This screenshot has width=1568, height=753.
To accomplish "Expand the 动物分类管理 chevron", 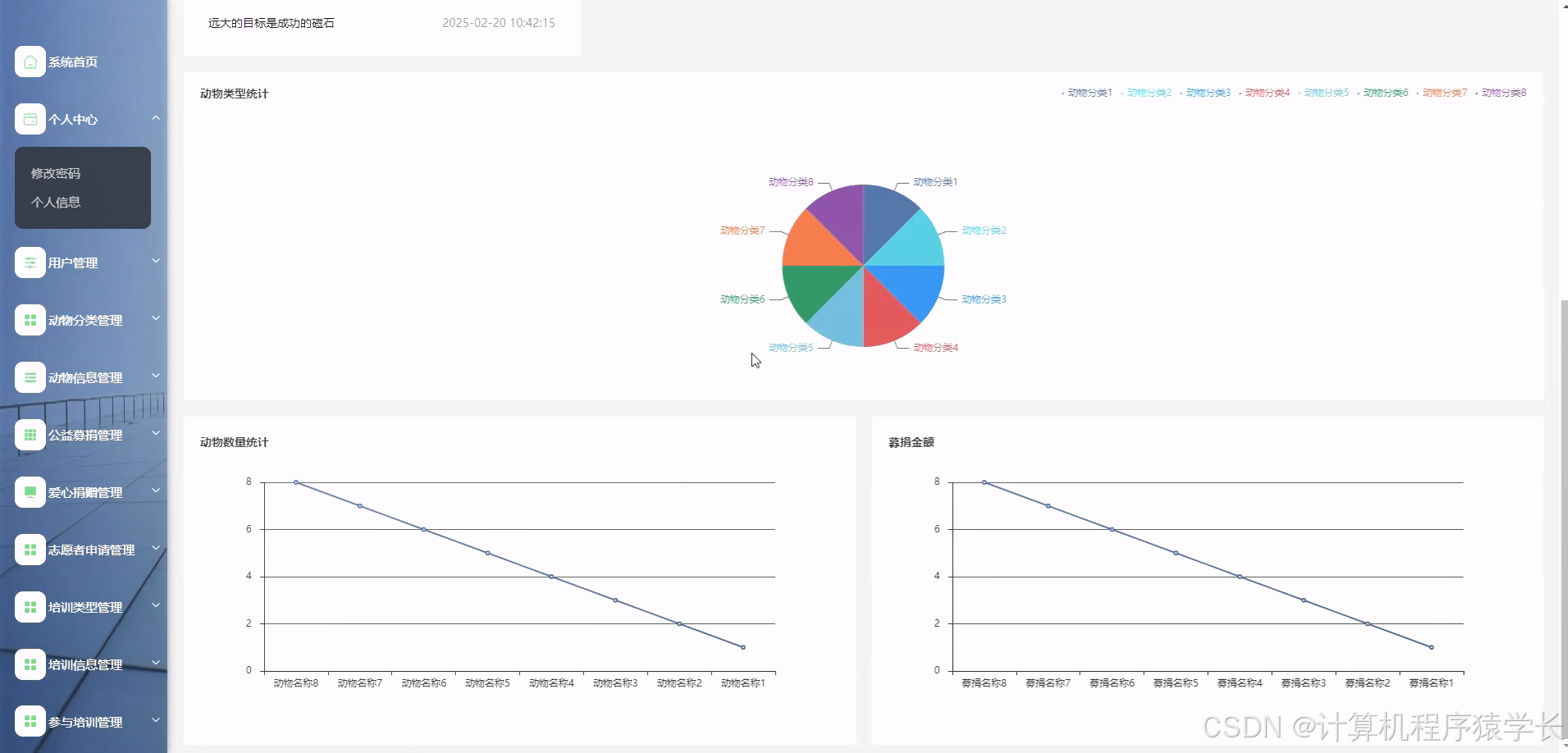I will 156,318.
